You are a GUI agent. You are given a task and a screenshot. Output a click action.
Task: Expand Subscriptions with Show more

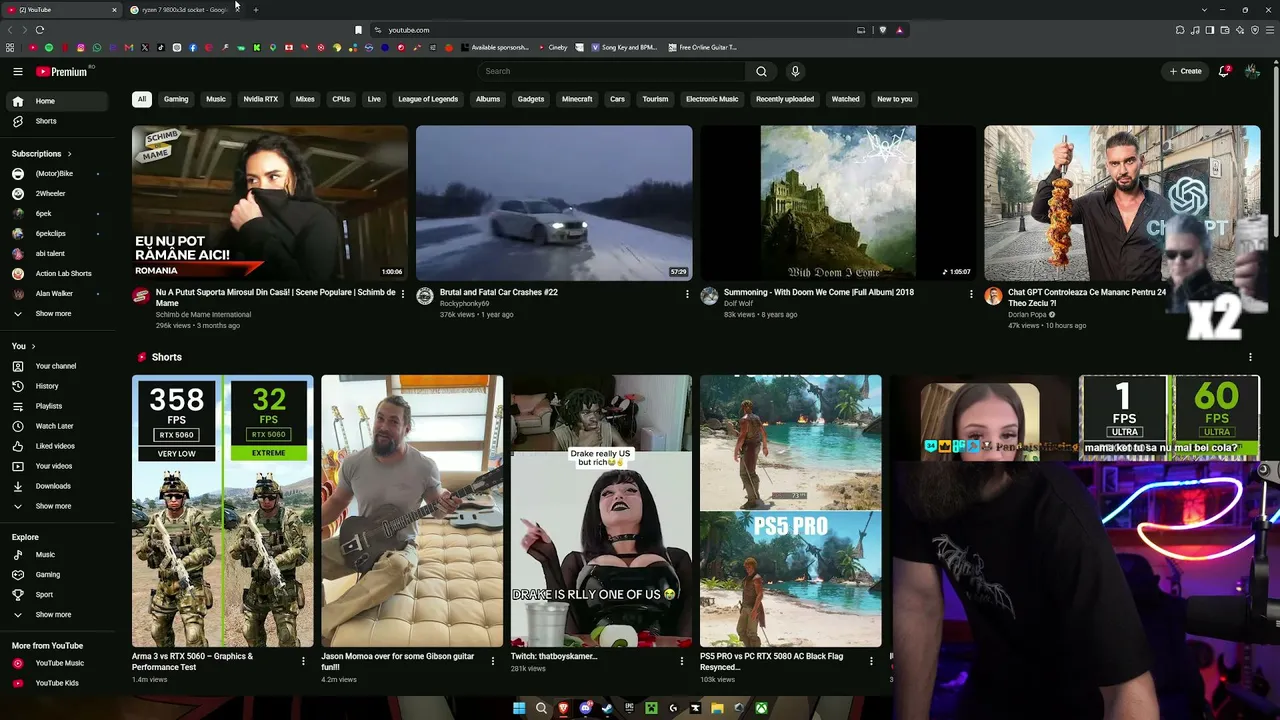coord(55,314)
